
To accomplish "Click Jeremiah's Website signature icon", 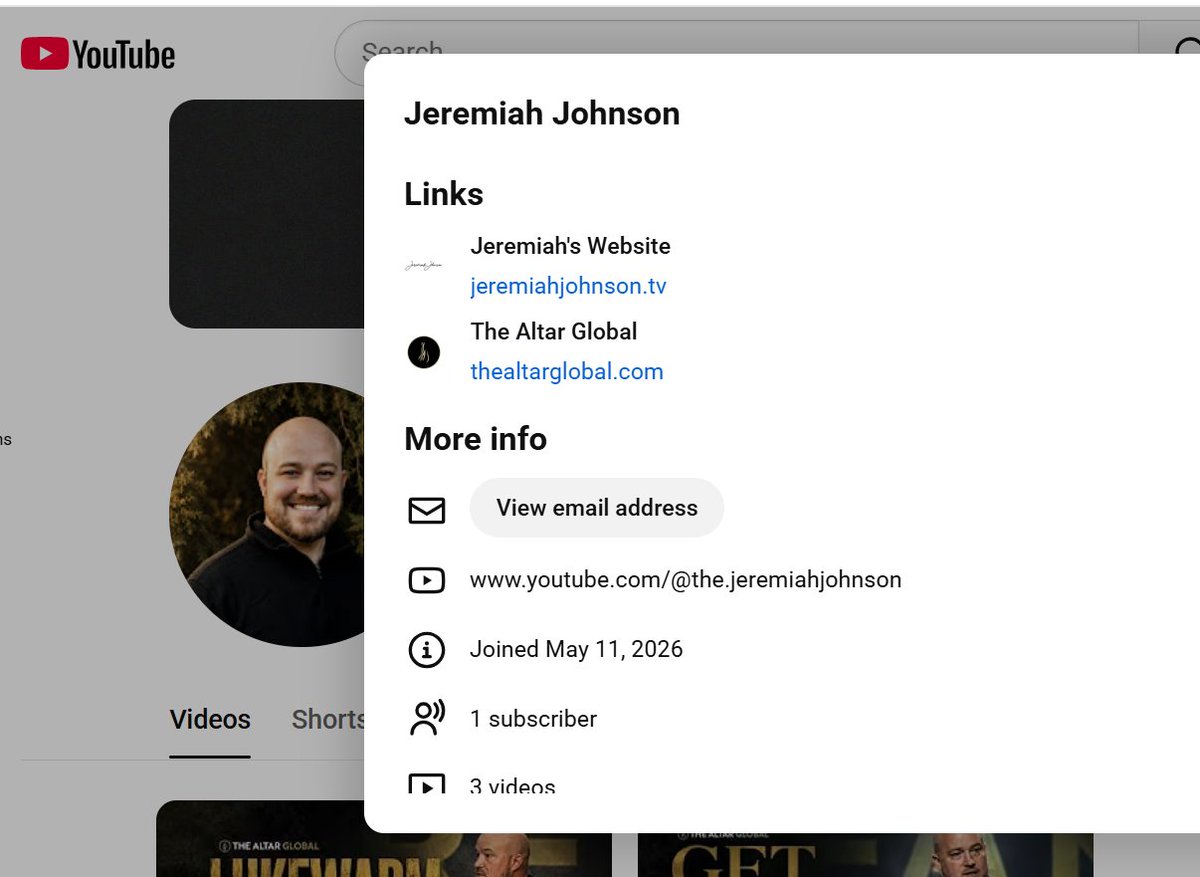I will (424, 266).
